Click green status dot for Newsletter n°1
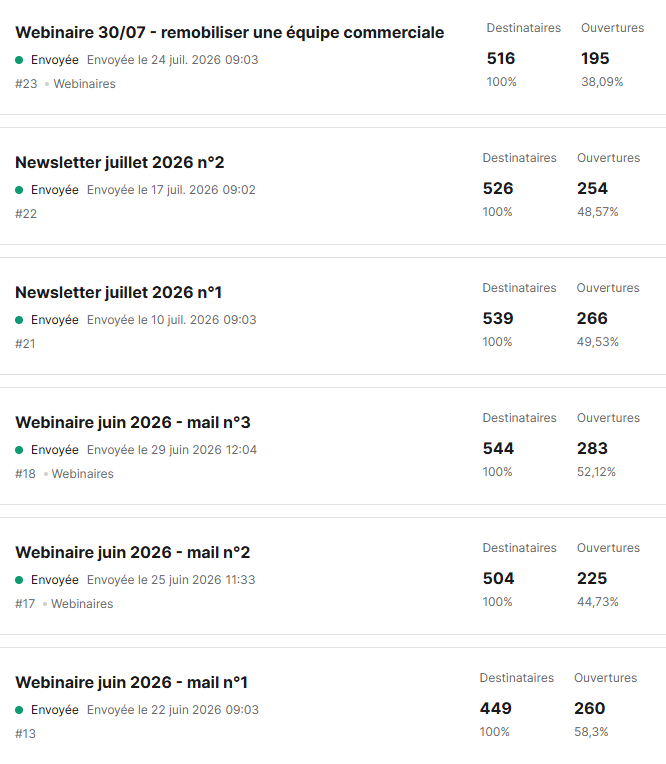Viewport: 666px width, 764px height. click(x=19, y=320)
